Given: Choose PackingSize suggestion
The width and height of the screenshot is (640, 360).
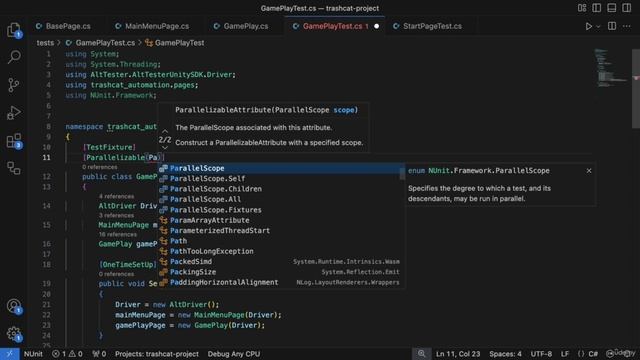Looking at the screenshot, I should pos(281,272).
